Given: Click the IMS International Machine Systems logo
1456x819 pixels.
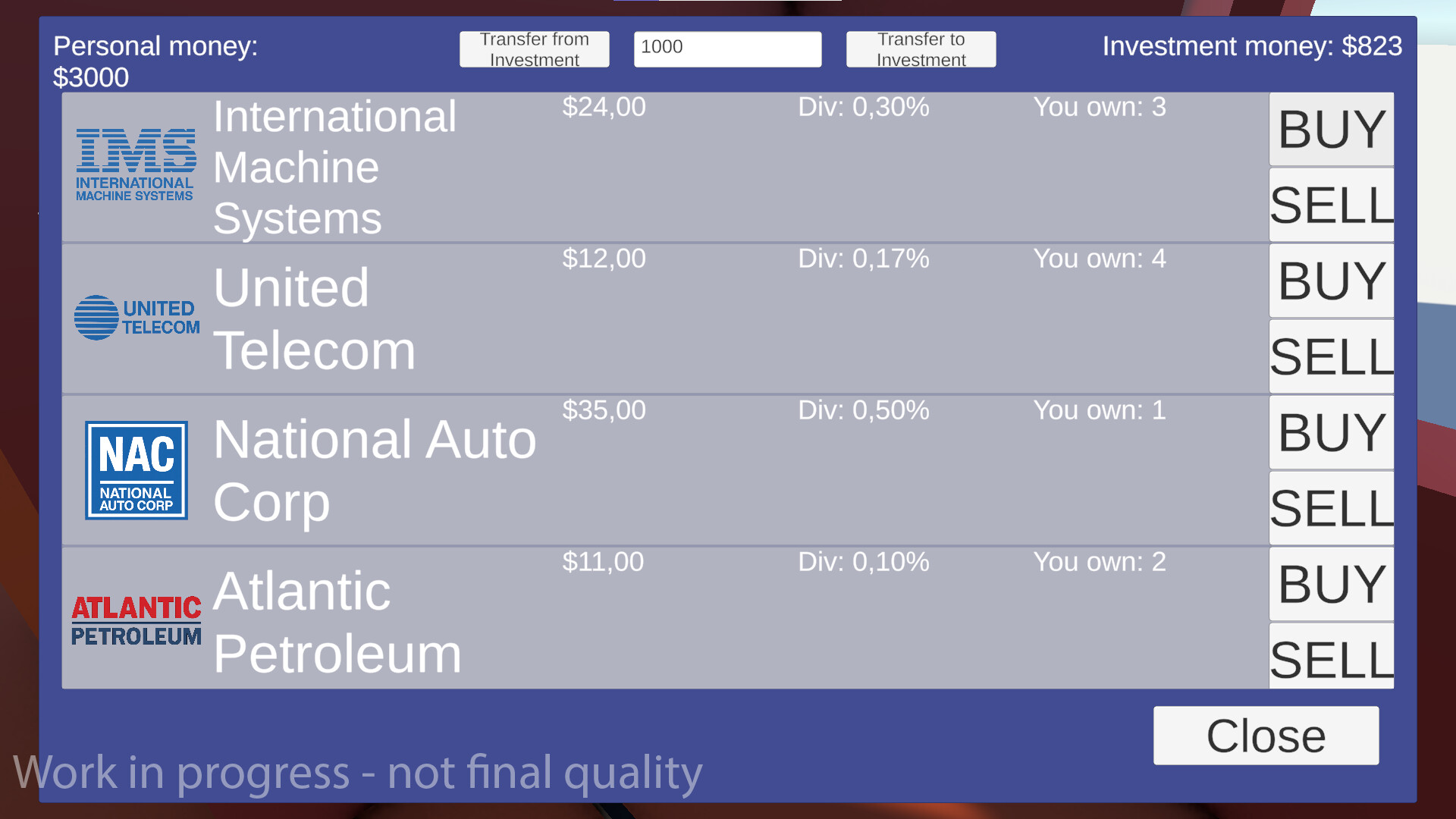Looking at the screenshot, I should [135, 162].
